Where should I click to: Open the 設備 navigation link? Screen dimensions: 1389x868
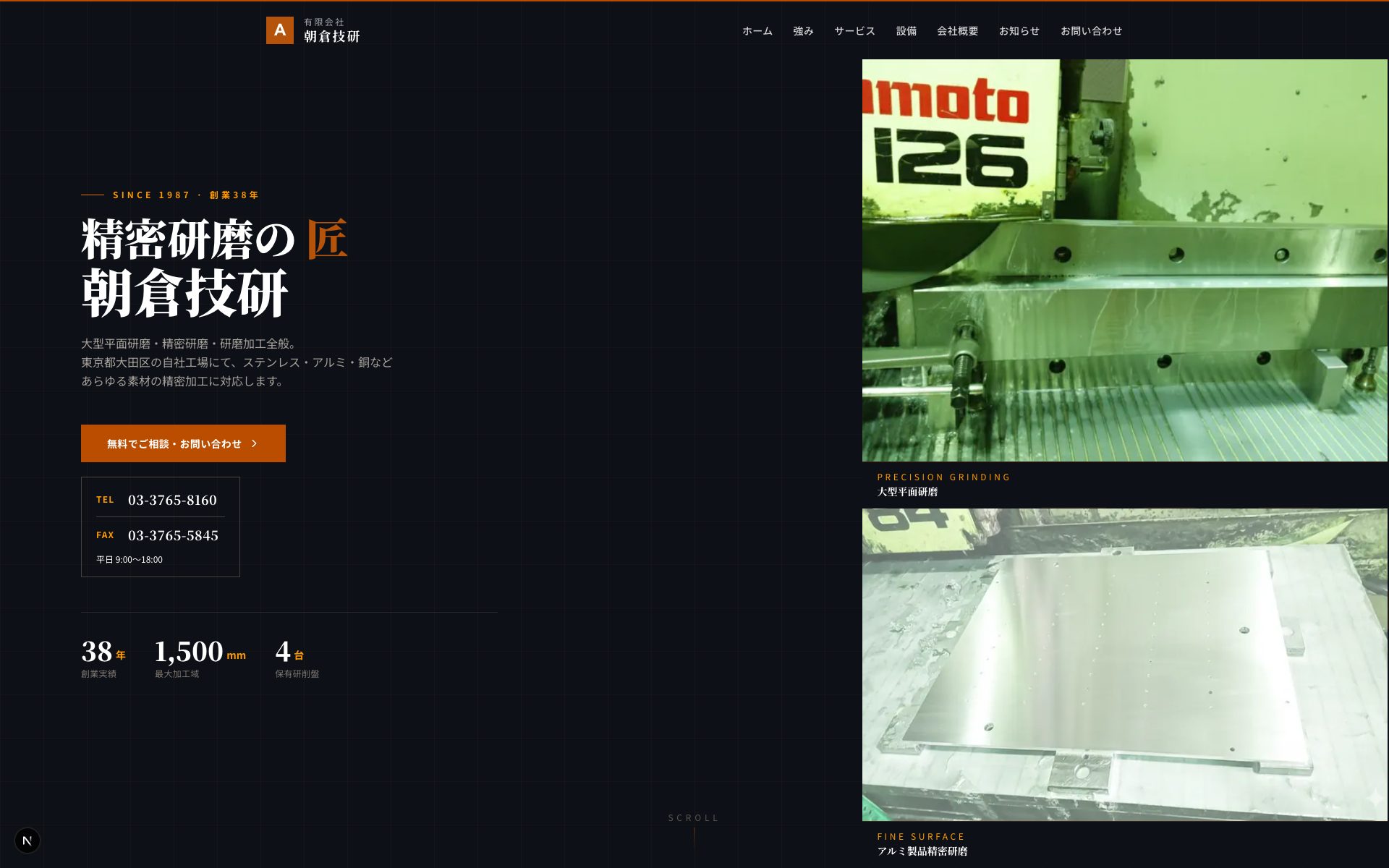coord(906,31)
